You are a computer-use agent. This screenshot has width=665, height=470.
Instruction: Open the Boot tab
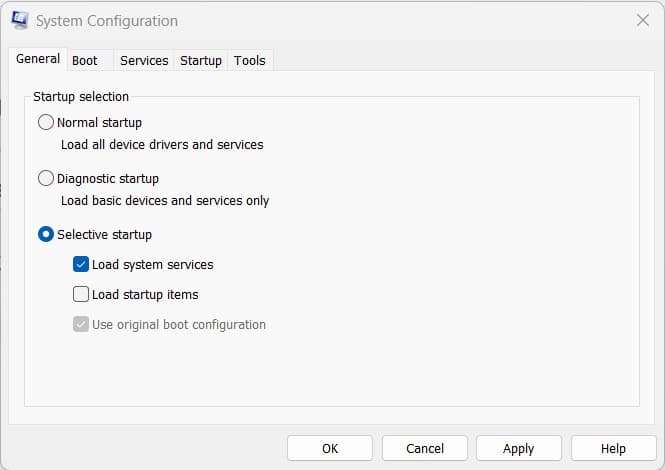pos(85,61)
